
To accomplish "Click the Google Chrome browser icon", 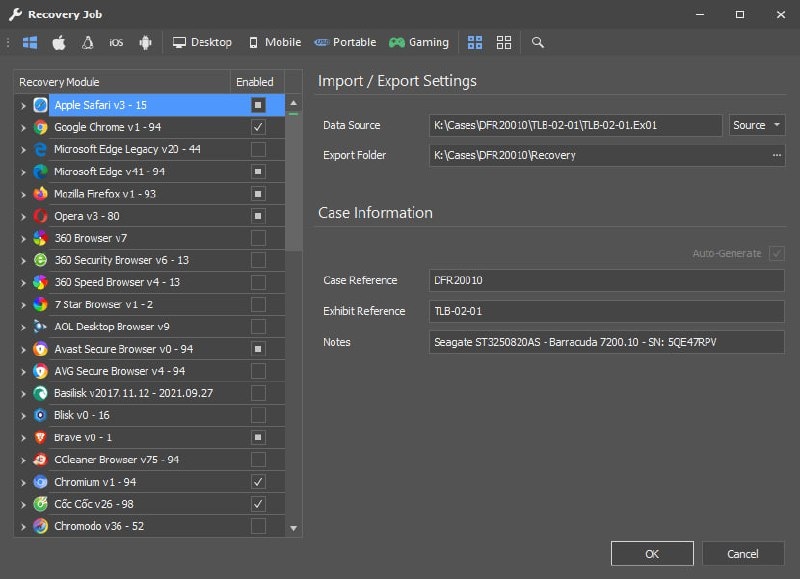I will (x=40, y=127).
